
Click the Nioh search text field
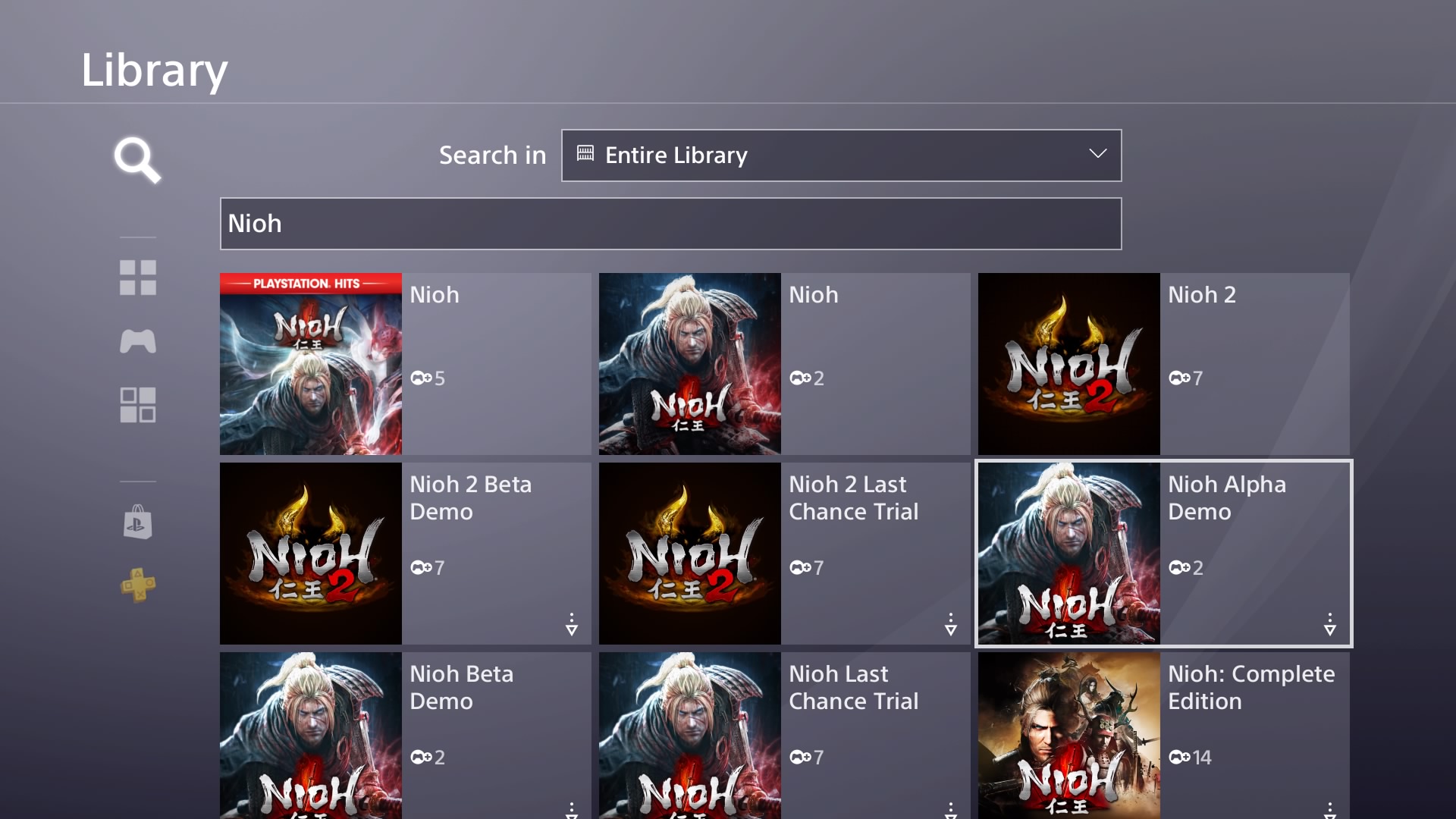click(x=670, y=224)
